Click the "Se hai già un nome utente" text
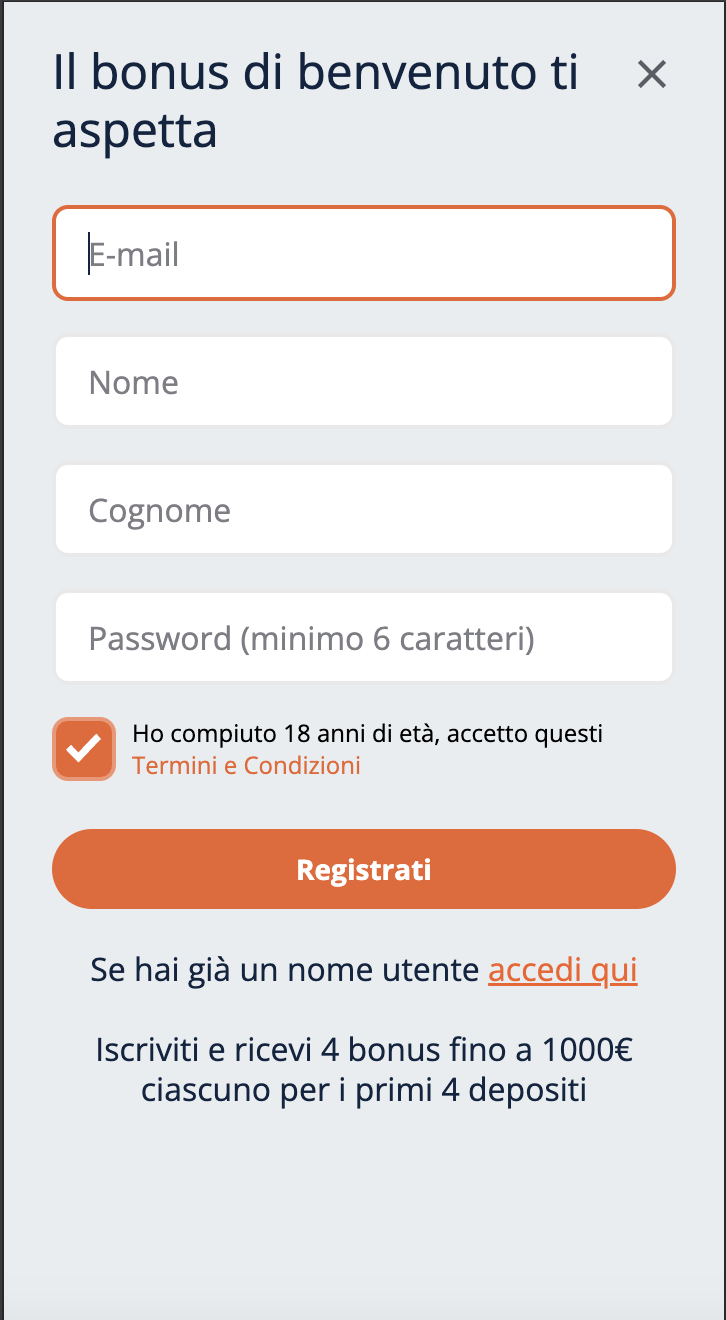This screenshot has height=1320, width=726. pos(285,970)
